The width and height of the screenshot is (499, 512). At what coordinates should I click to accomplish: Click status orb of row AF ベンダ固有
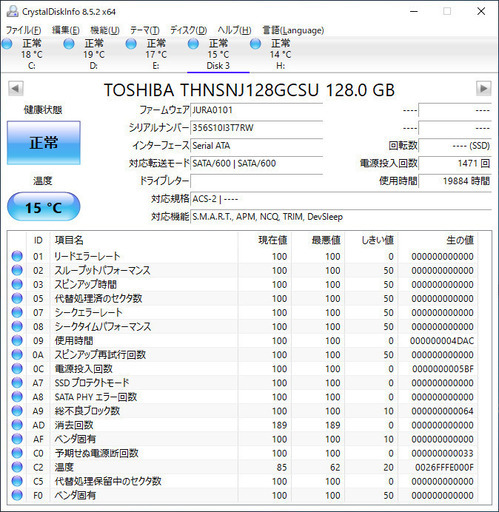point(17,439)
